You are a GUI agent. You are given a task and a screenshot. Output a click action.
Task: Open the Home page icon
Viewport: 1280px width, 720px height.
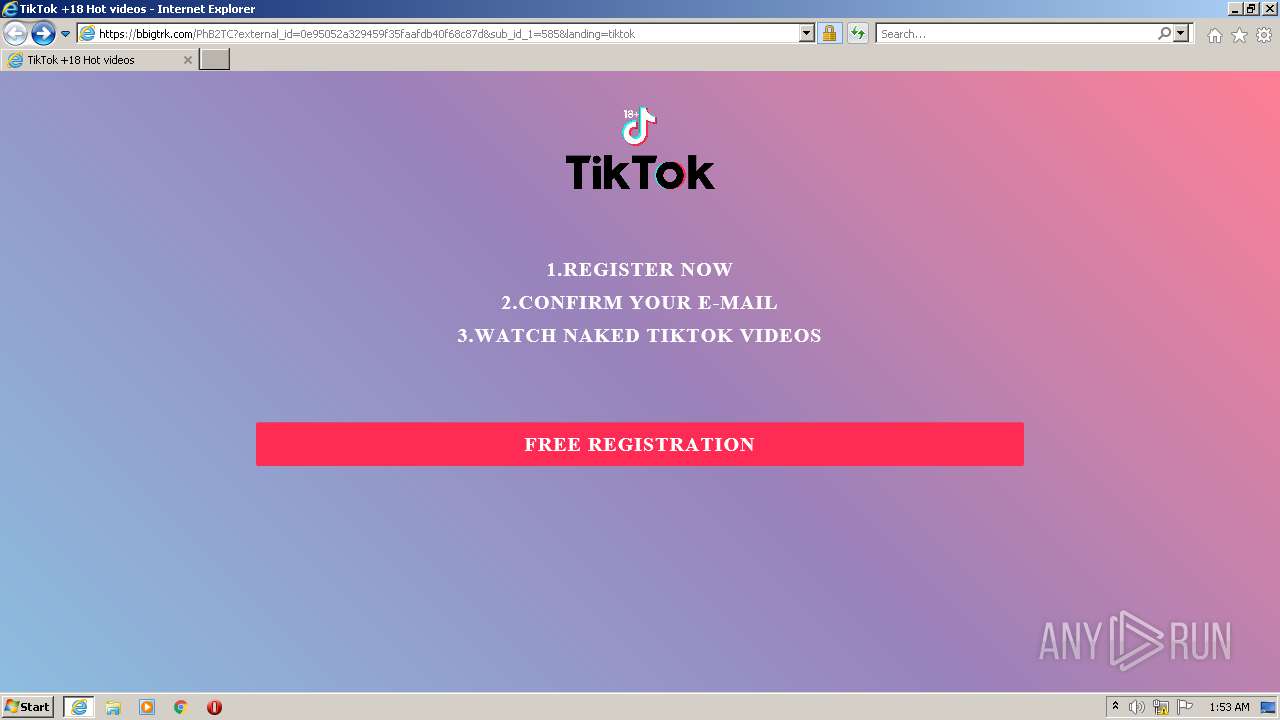coord(1214,35)
